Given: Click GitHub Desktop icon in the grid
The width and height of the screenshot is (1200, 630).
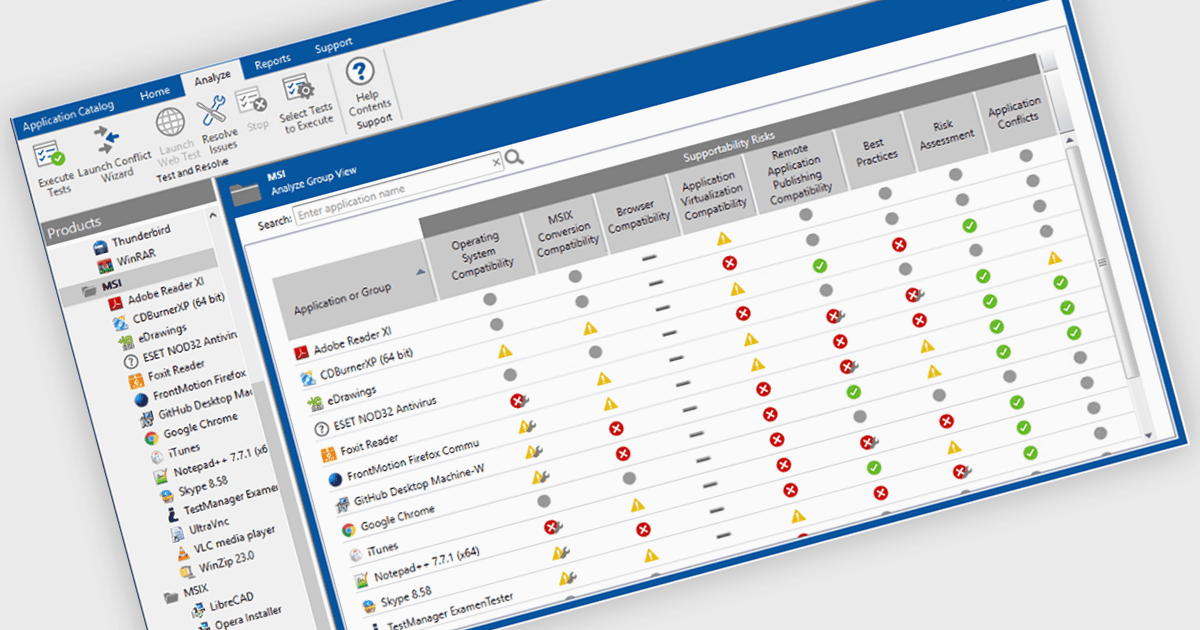Looking at the screenshot, I should click(341, 504).
